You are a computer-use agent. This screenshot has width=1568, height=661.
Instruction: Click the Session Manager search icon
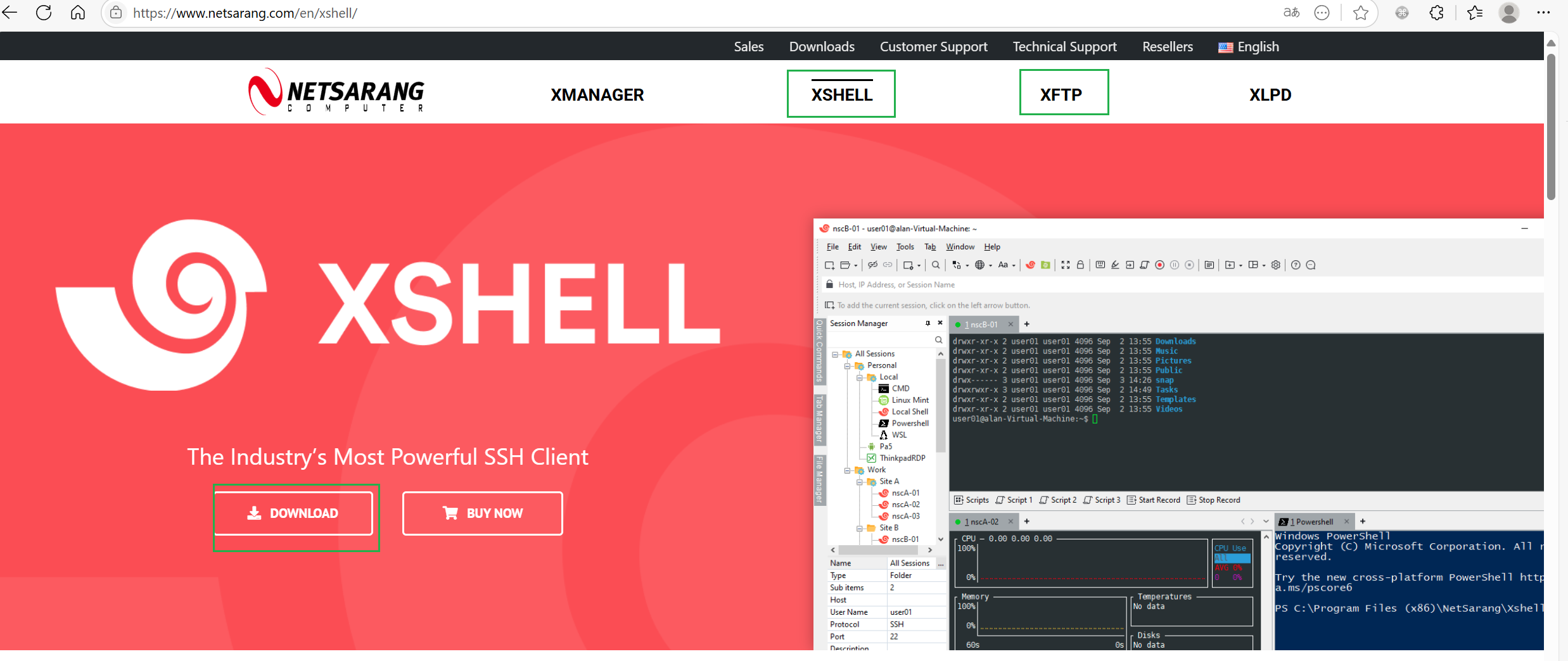(x=939, y=340)
